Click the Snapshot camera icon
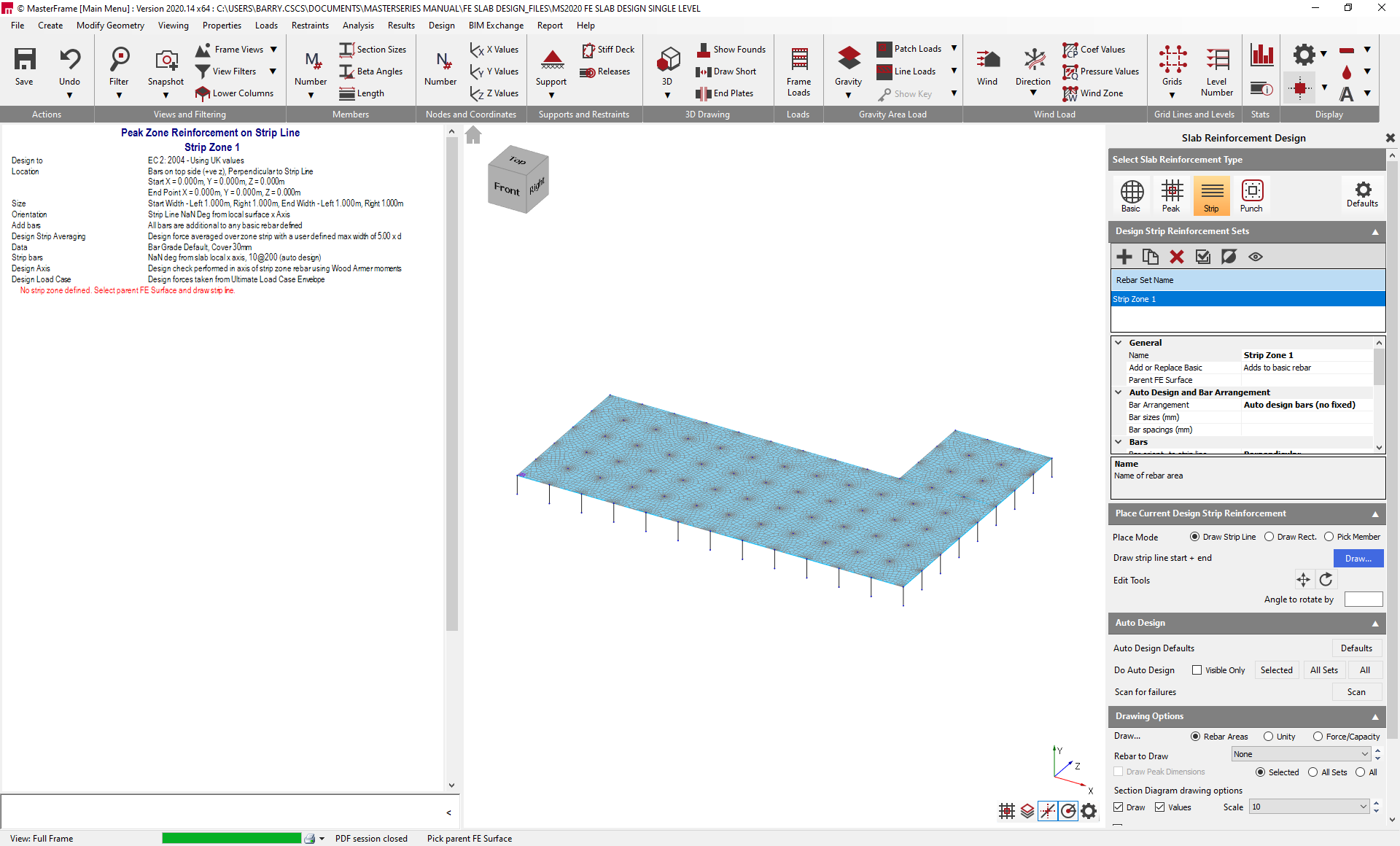The width and height of the screenshot is (1400, 846). coord(166,61)
